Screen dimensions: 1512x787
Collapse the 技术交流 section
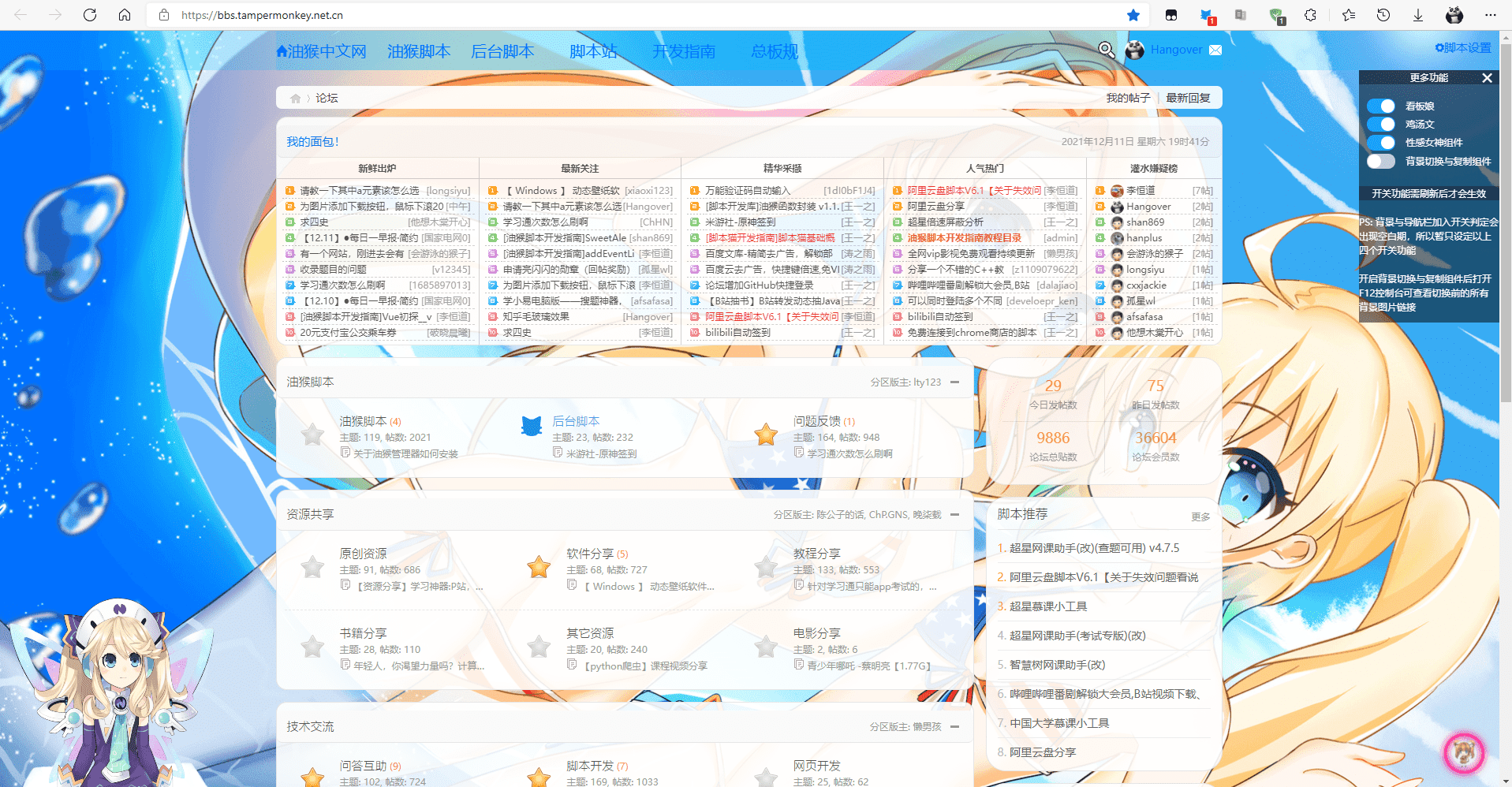(x=954, y=726)
